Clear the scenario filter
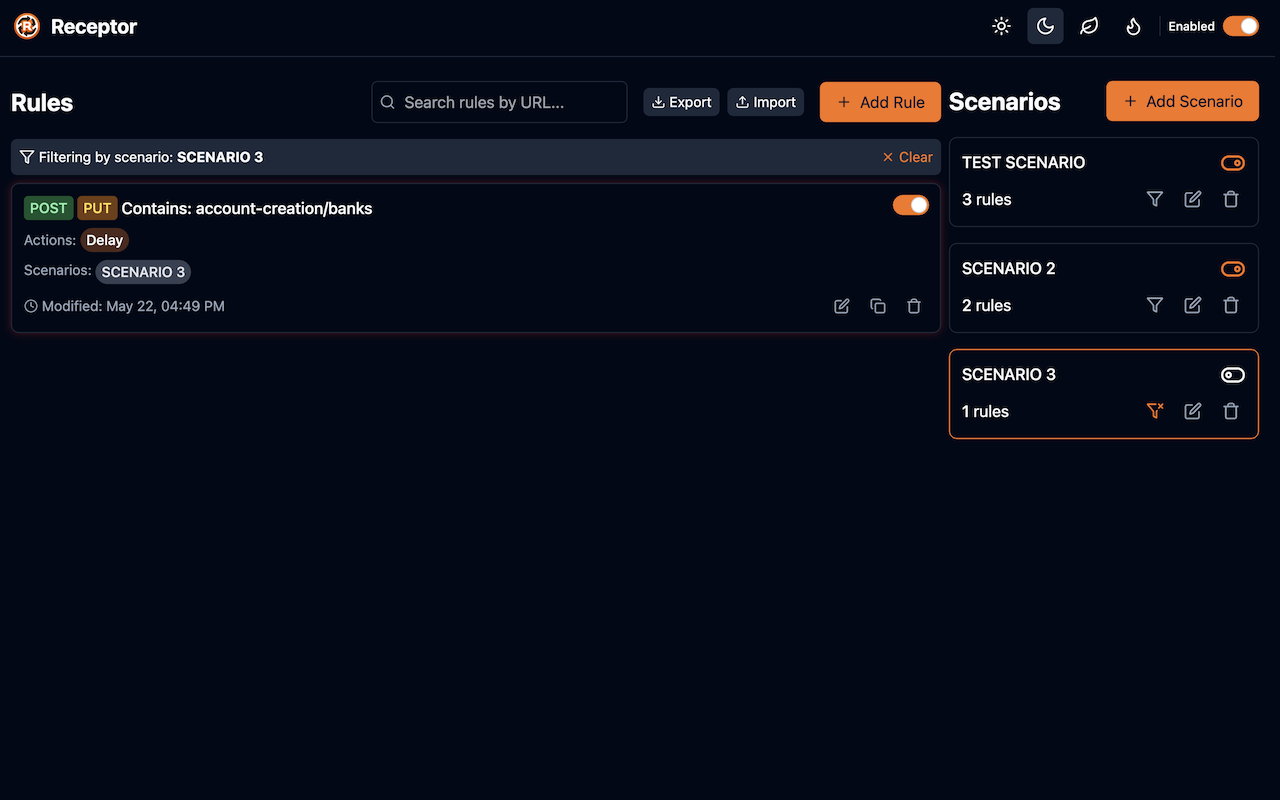 907,157
